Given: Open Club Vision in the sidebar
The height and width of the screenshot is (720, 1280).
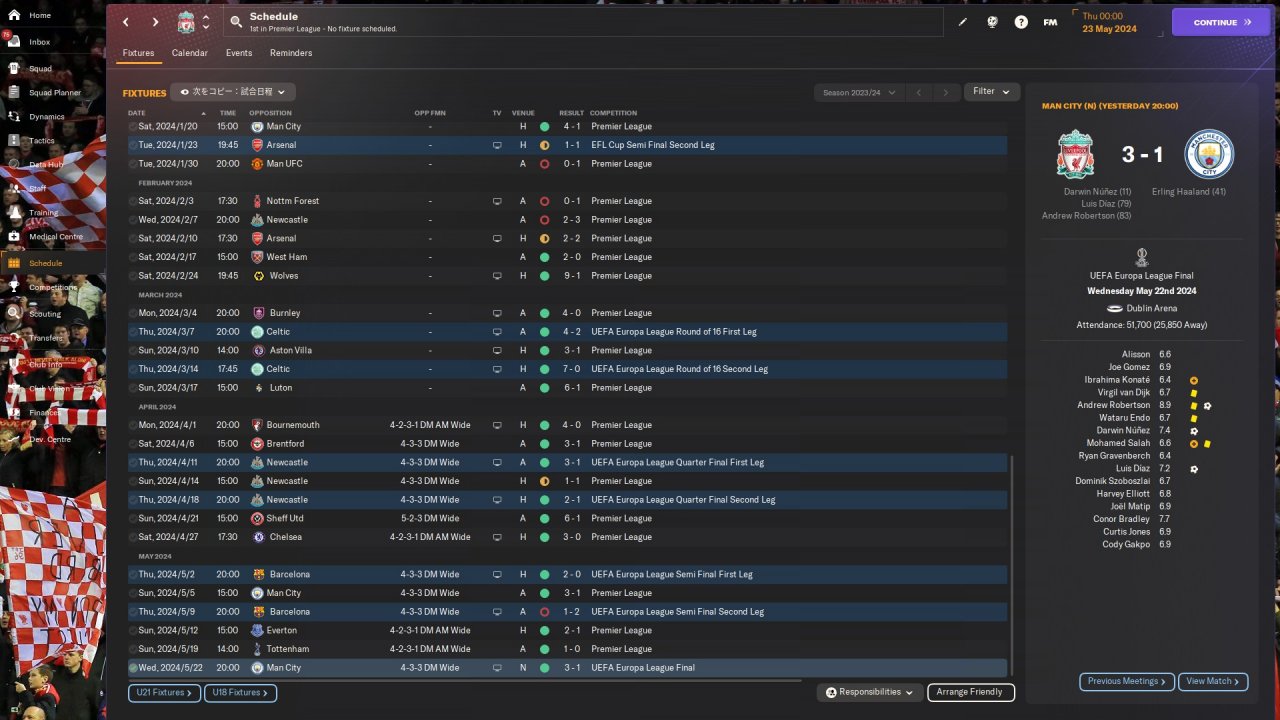Looking at the screenshot, I should tap(49, 389).
